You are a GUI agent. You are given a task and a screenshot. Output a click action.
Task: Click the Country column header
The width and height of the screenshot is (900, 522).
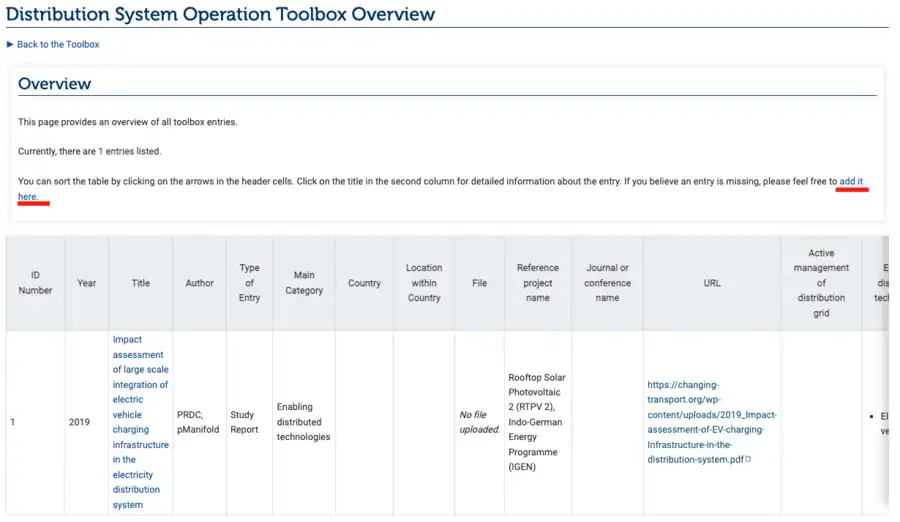tap(364, 283)
